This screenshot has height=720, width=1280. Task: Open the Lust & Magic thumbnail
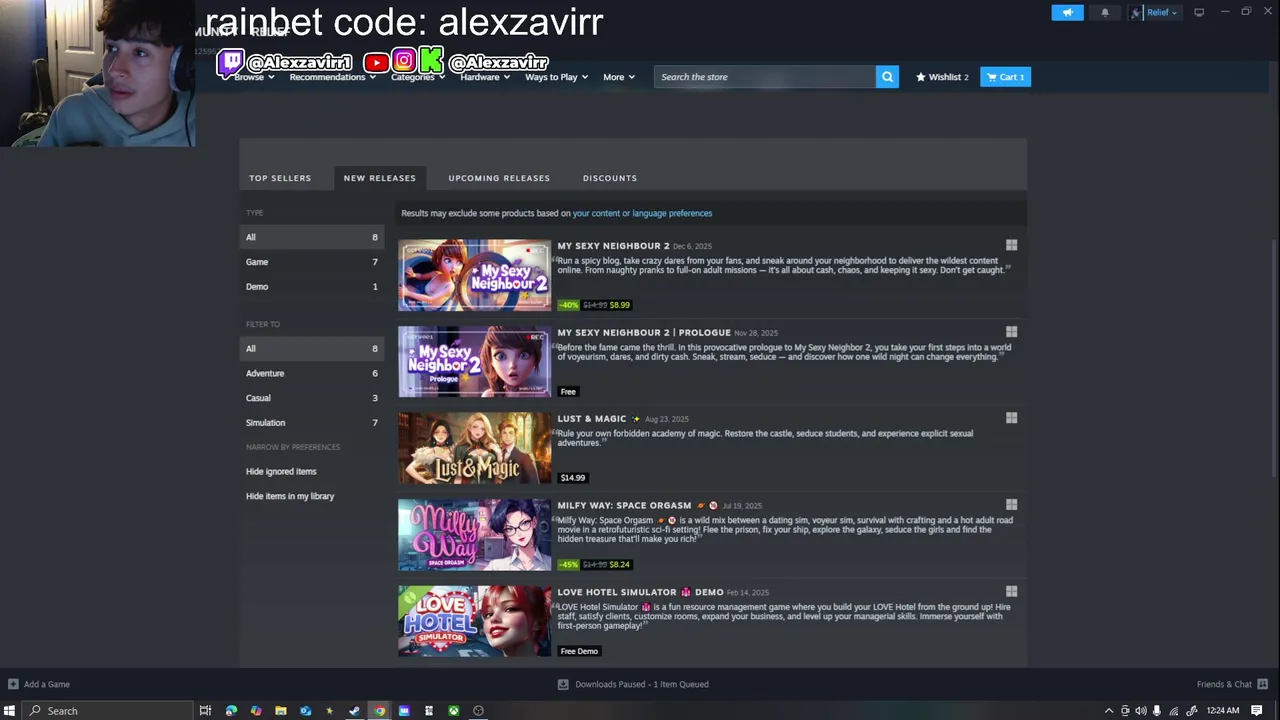coord(474,448)
